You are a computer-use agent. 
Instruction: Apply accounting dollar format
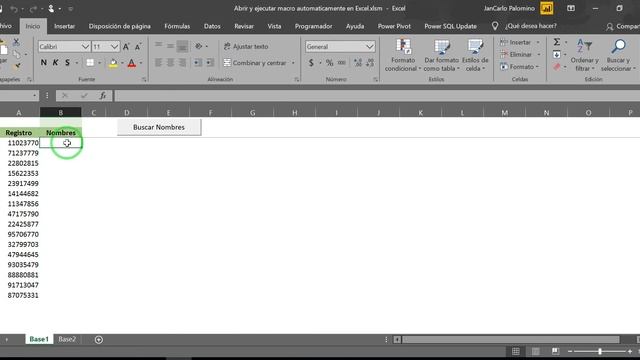311,63
